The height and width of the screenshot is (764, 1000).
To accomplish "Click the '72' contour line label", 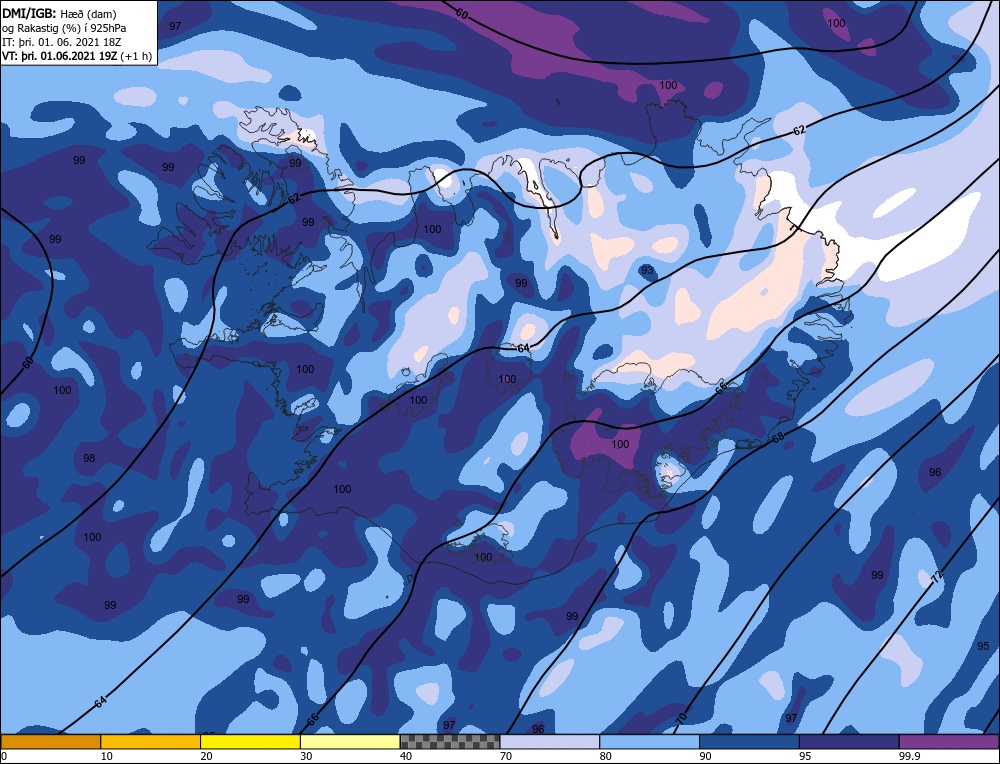I will [x=937, y=578].
